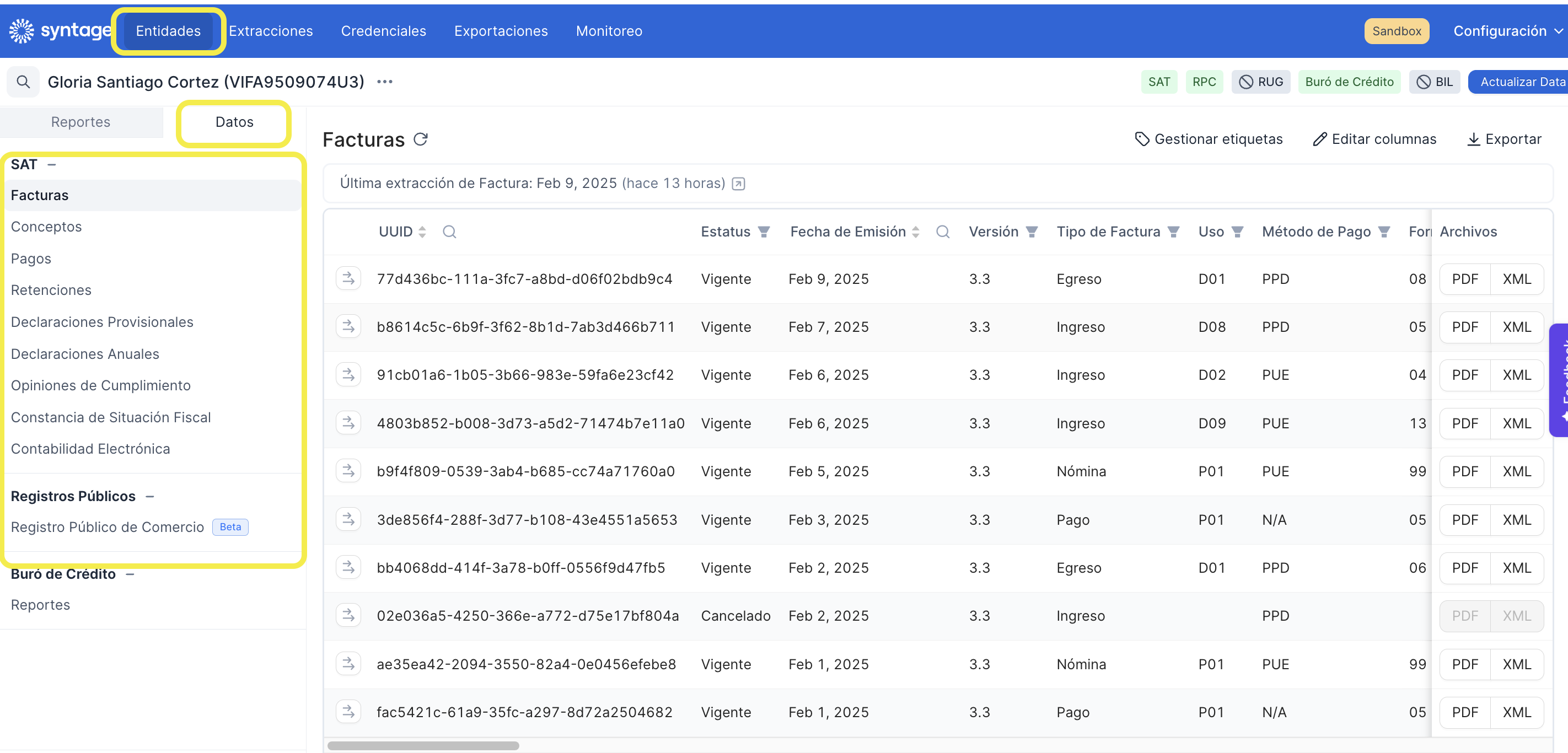Click the RUG disabled tag

(x=1260, y=82)
